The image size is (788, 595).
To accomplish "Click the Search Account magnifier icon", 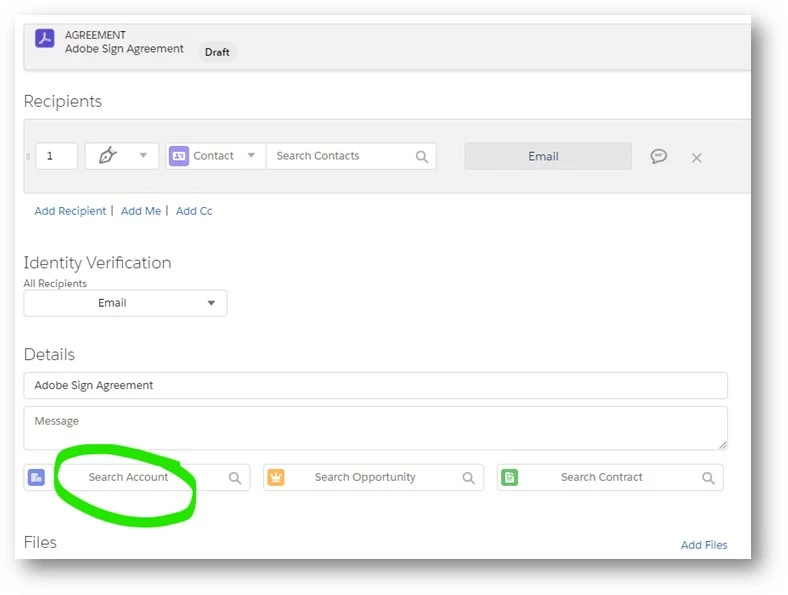I will (x=235, y=478).
